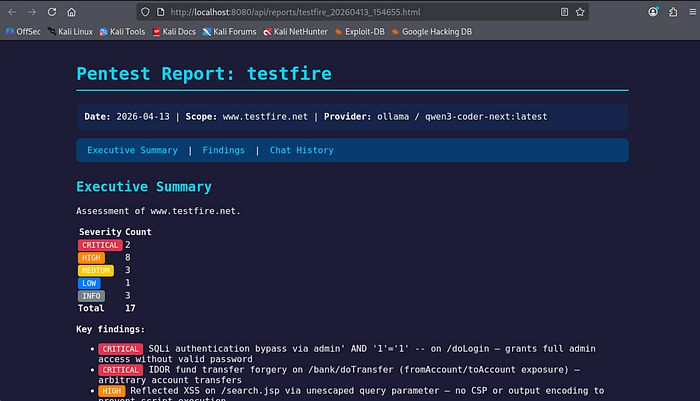Show site information page icon
The image size is (700, 401).
point(161,12)
